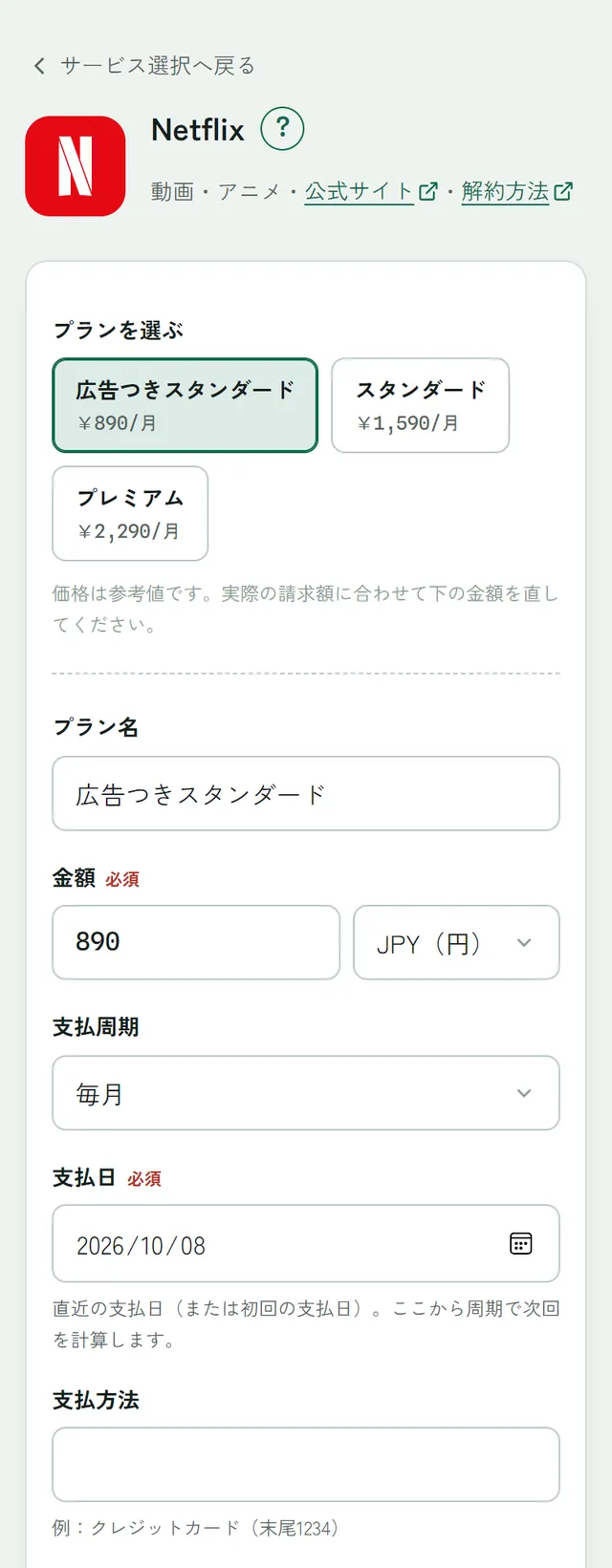Viewport: 612px width, 1568px height.
Task: Click the empty 支払方法 input field
Action: tap(306, 1465)
